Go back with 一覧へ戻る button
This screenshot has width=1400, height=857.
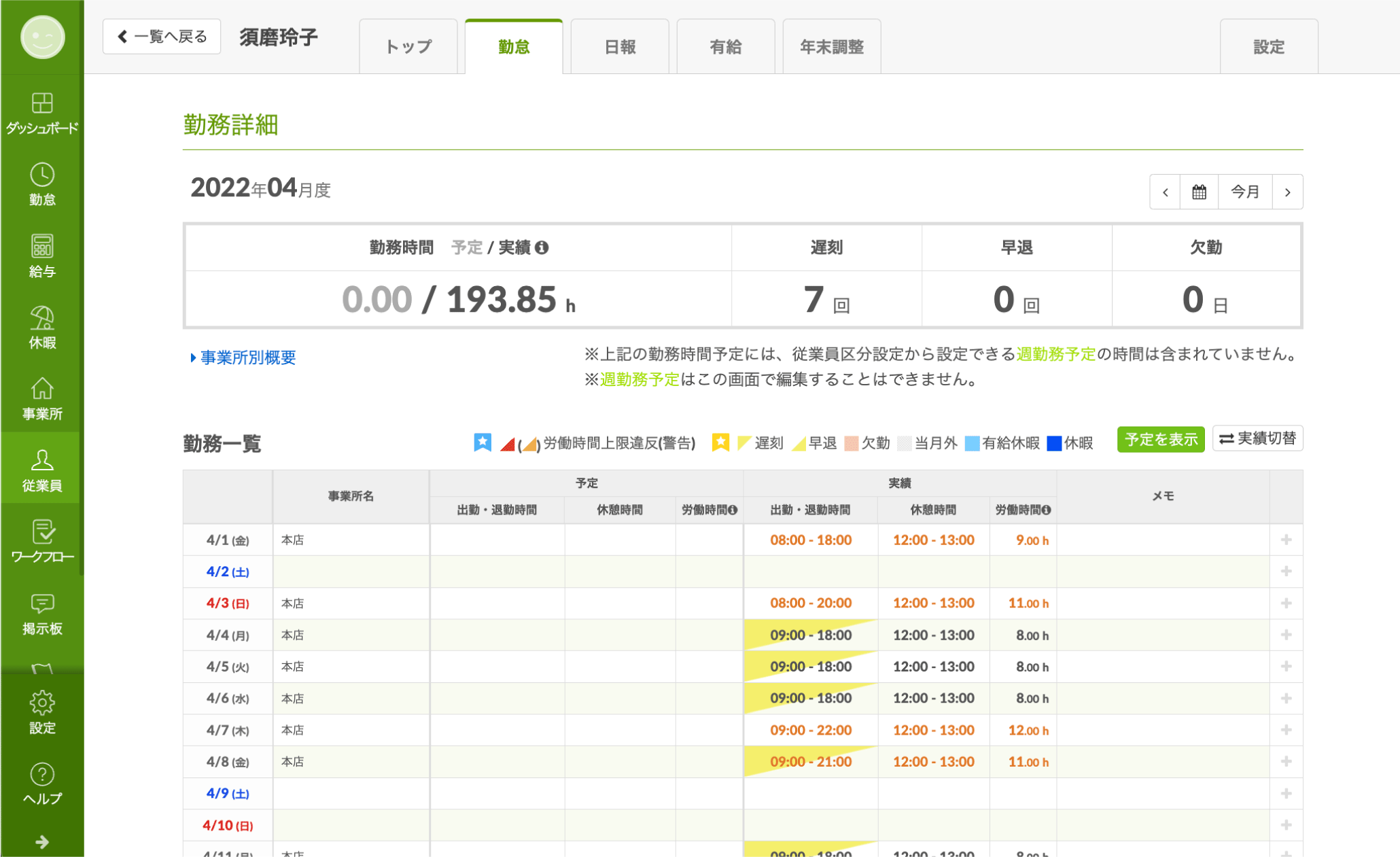click(162, 36)
